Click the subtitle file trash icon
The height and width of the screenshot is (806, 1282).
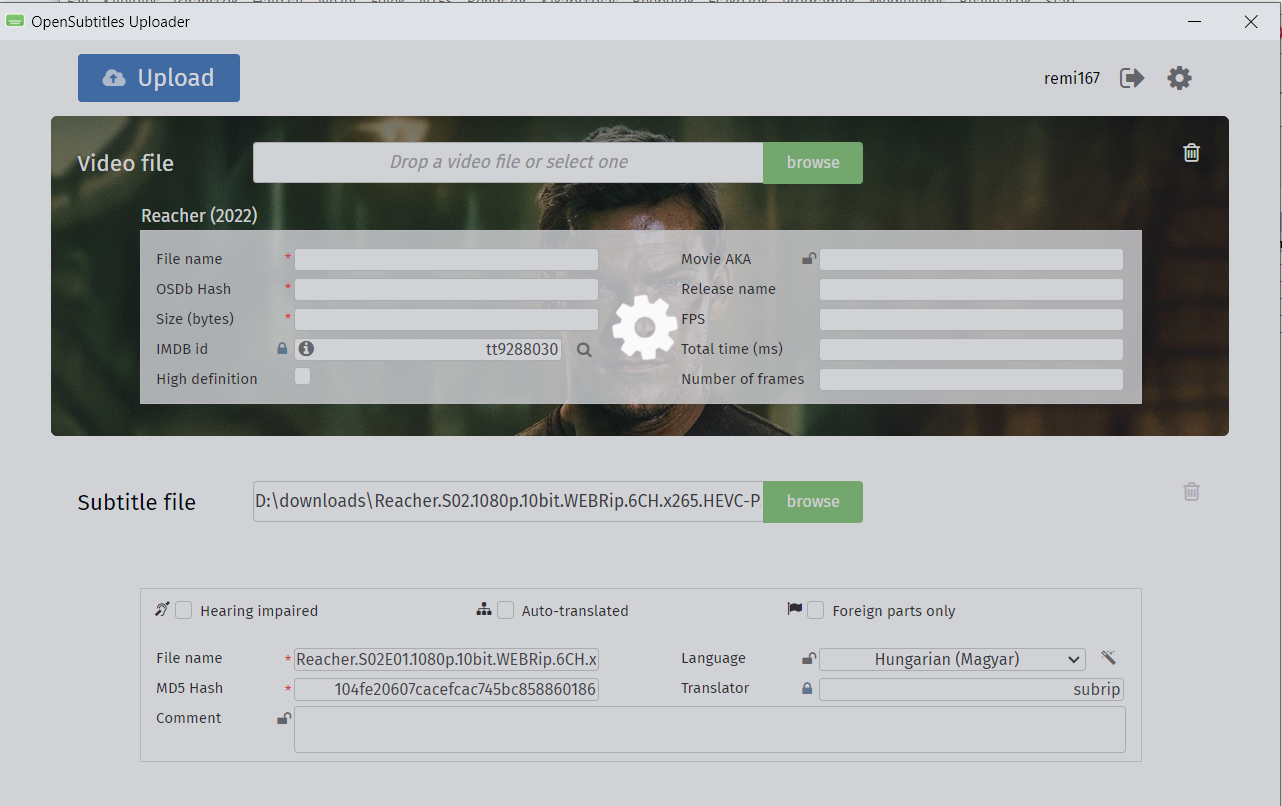[x=1191, y=491]
